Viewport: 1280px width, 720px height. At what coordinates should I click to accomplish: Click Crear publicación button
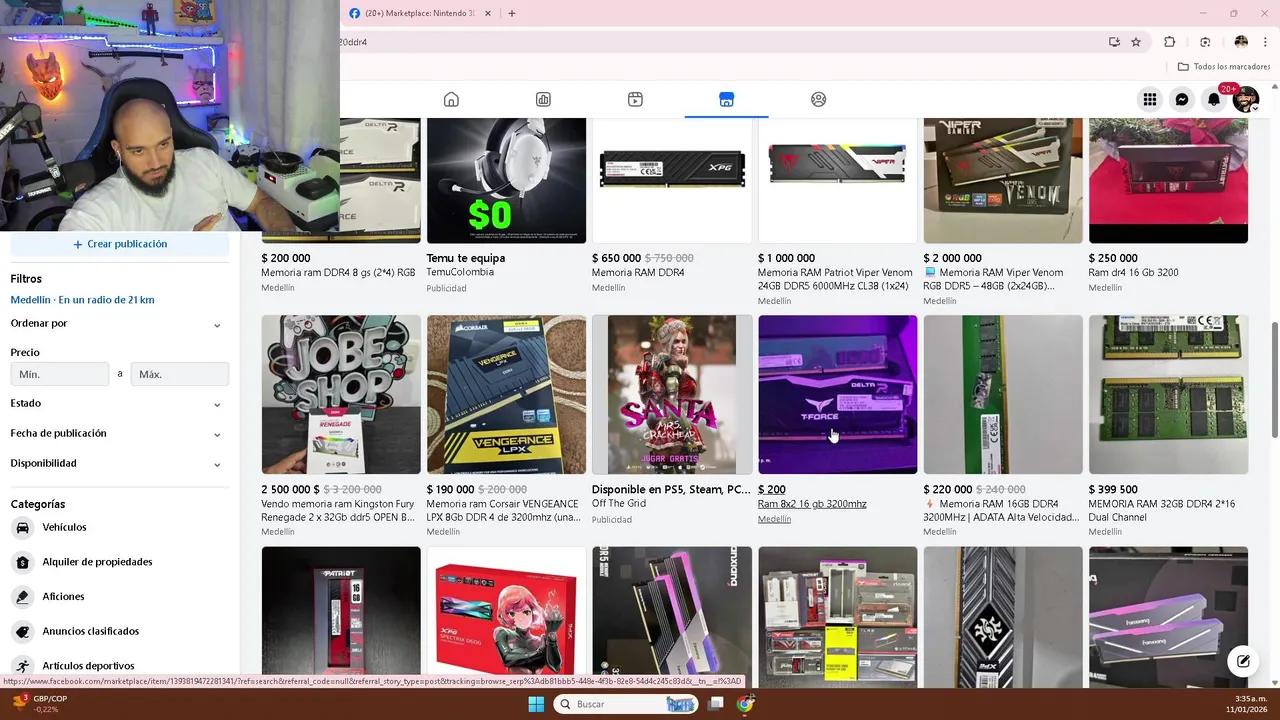coord(120,244)
